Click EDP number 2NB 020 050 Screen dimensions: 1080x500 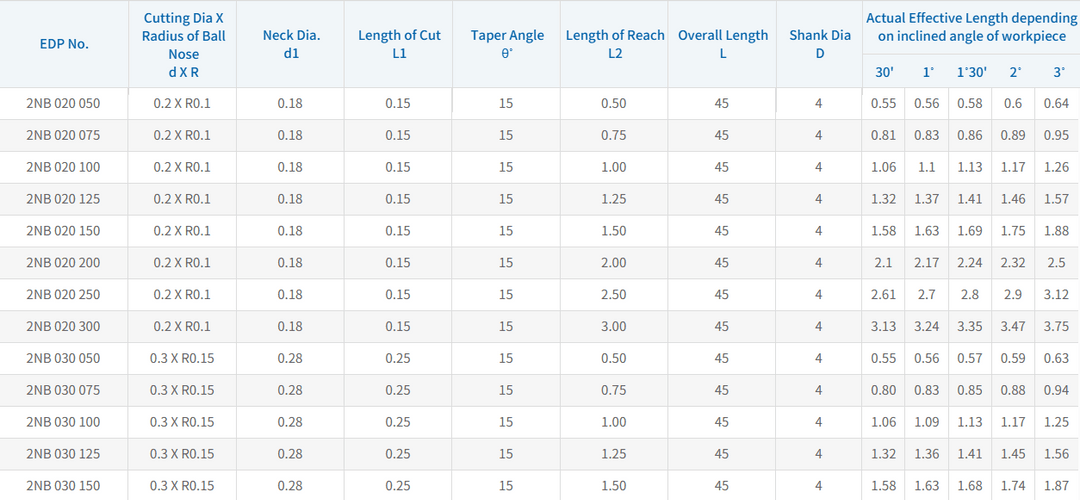point(63,103)
